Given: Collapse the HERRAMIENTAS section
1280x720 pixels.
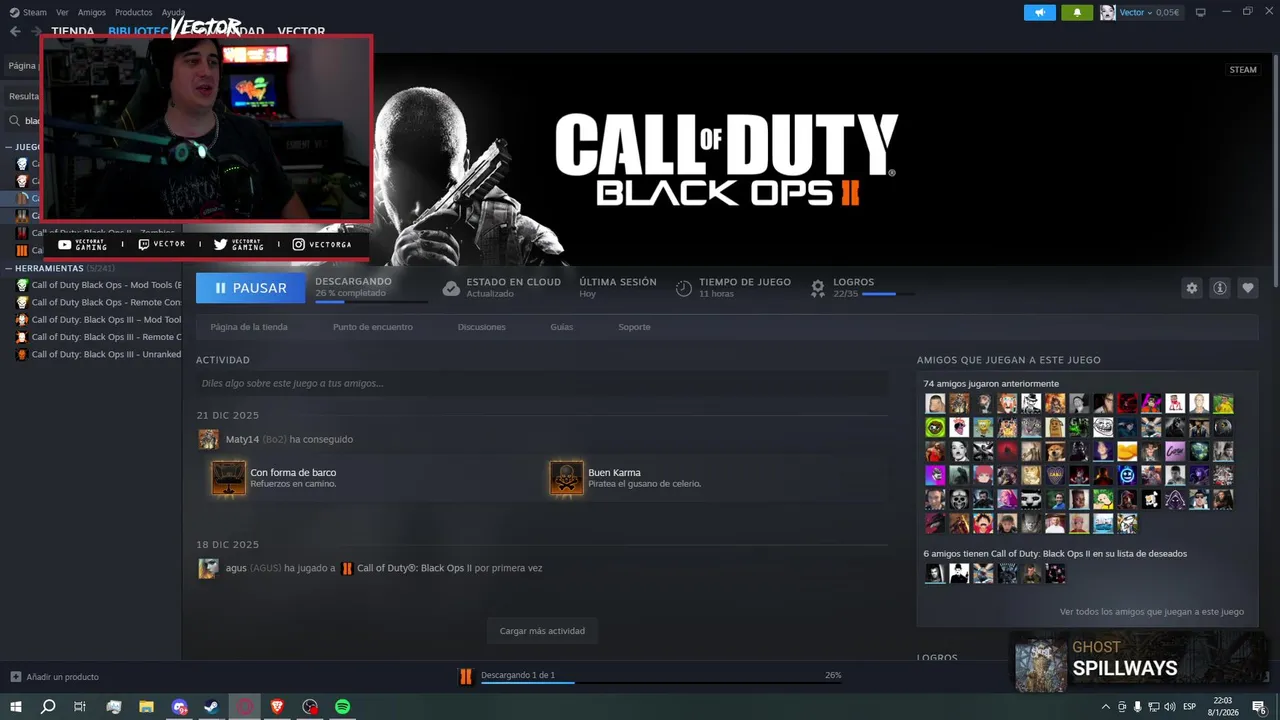Looking at the screenshot, I should (x=8, y=268).
